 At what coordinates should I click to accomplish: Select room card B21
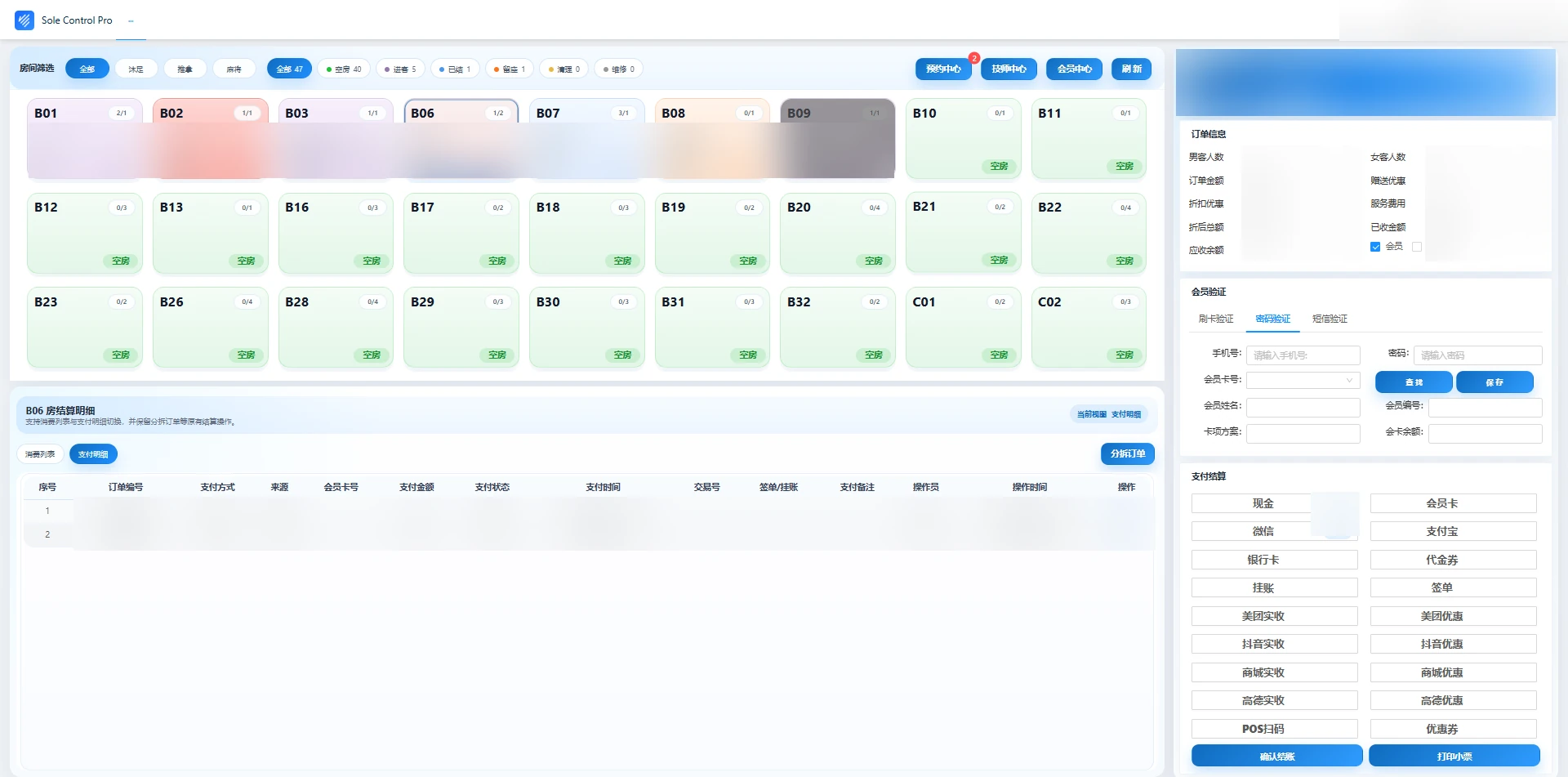(964, 232)
